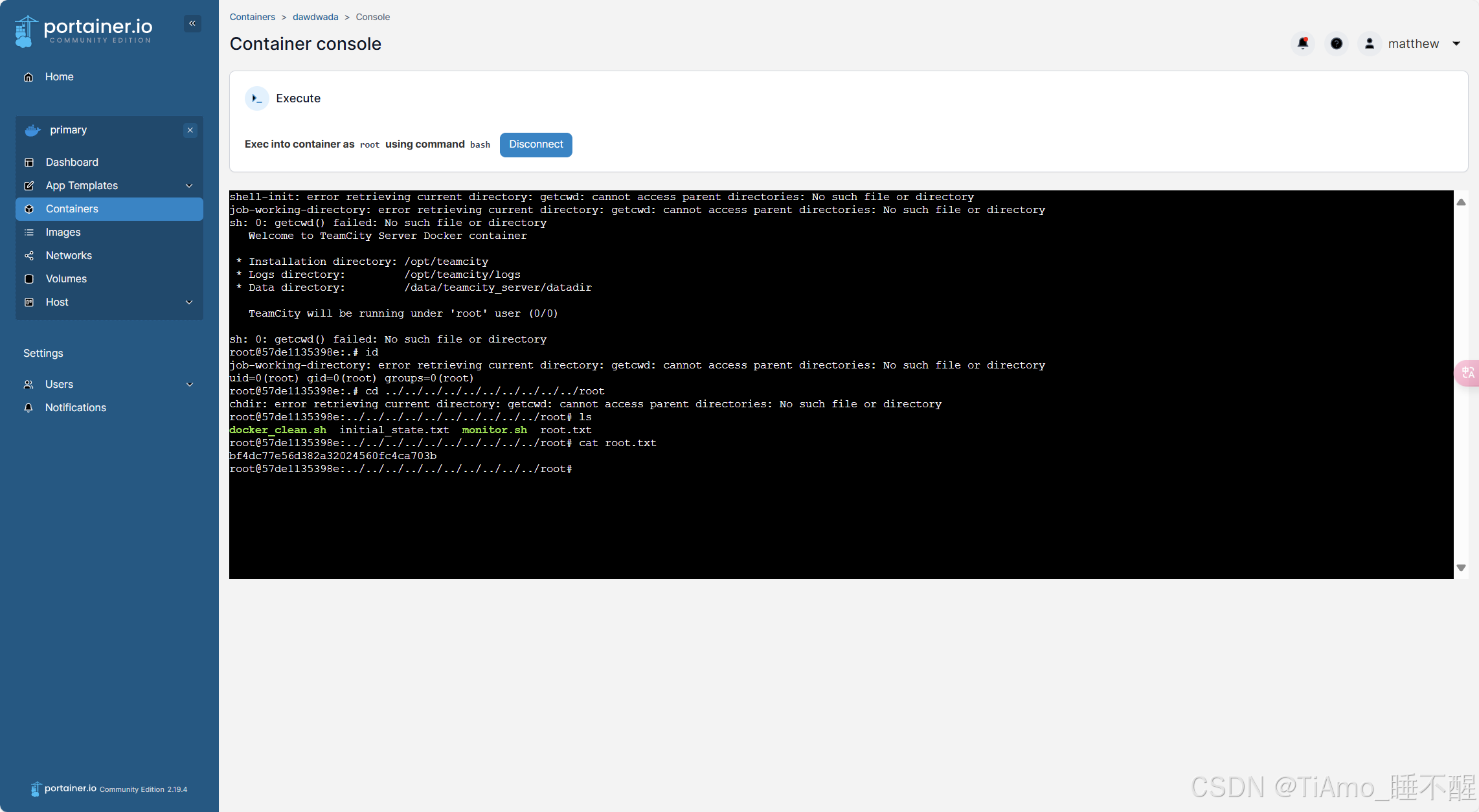Open the Host menu item
Viewport: 1479px width, 812px height.
[109, 302]
